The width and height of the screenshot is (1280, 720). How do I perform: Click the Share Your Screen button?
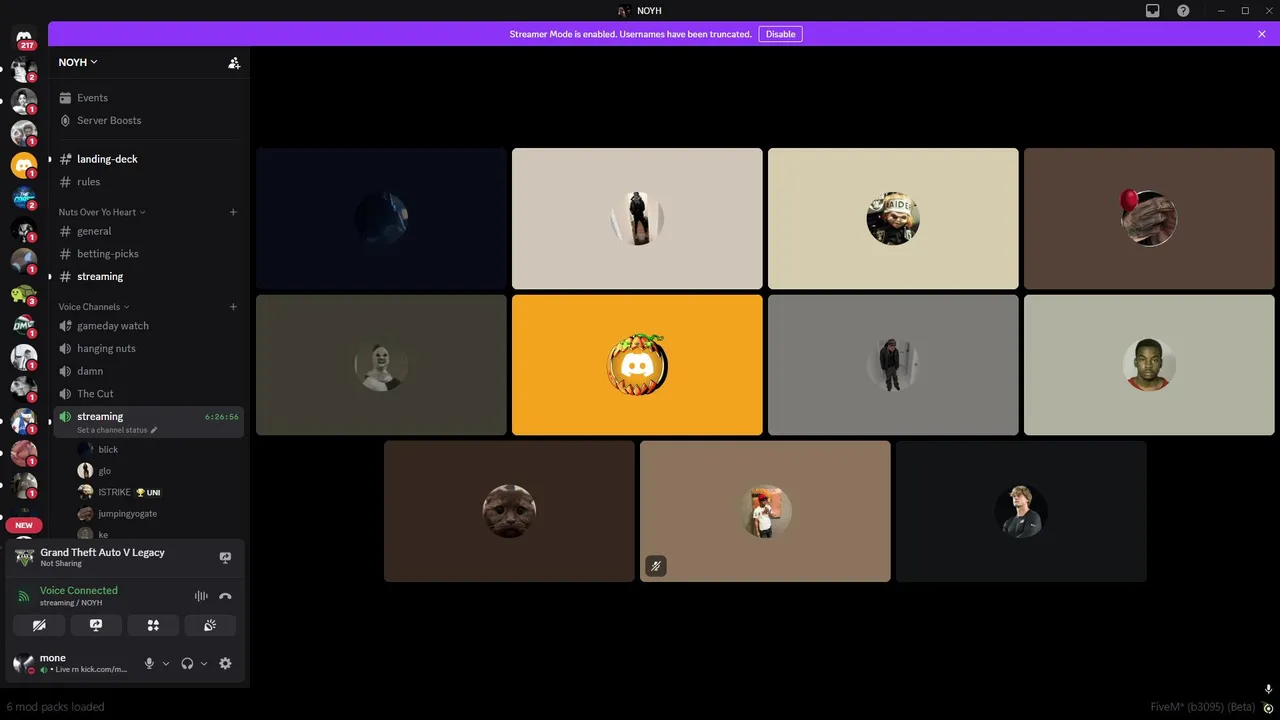coord(96,625)
